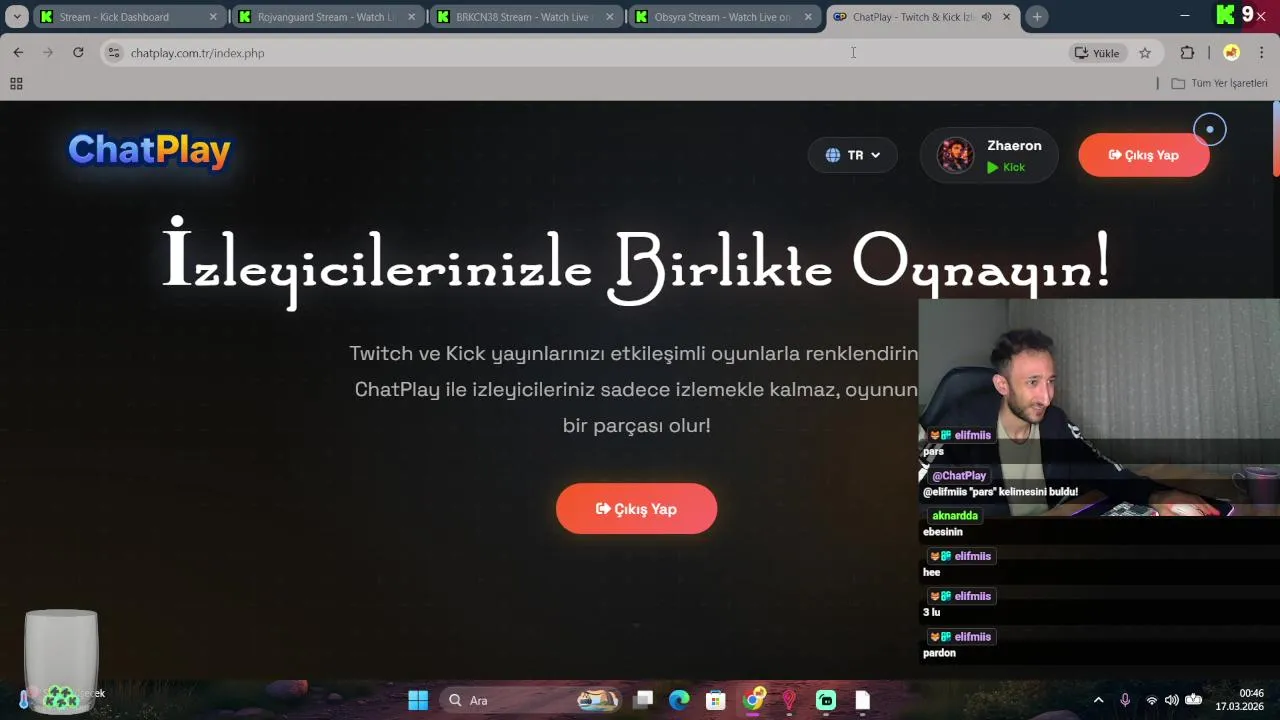1280x720 pixels.
Task: Click the microphone tray icon
Action: 1125,700
